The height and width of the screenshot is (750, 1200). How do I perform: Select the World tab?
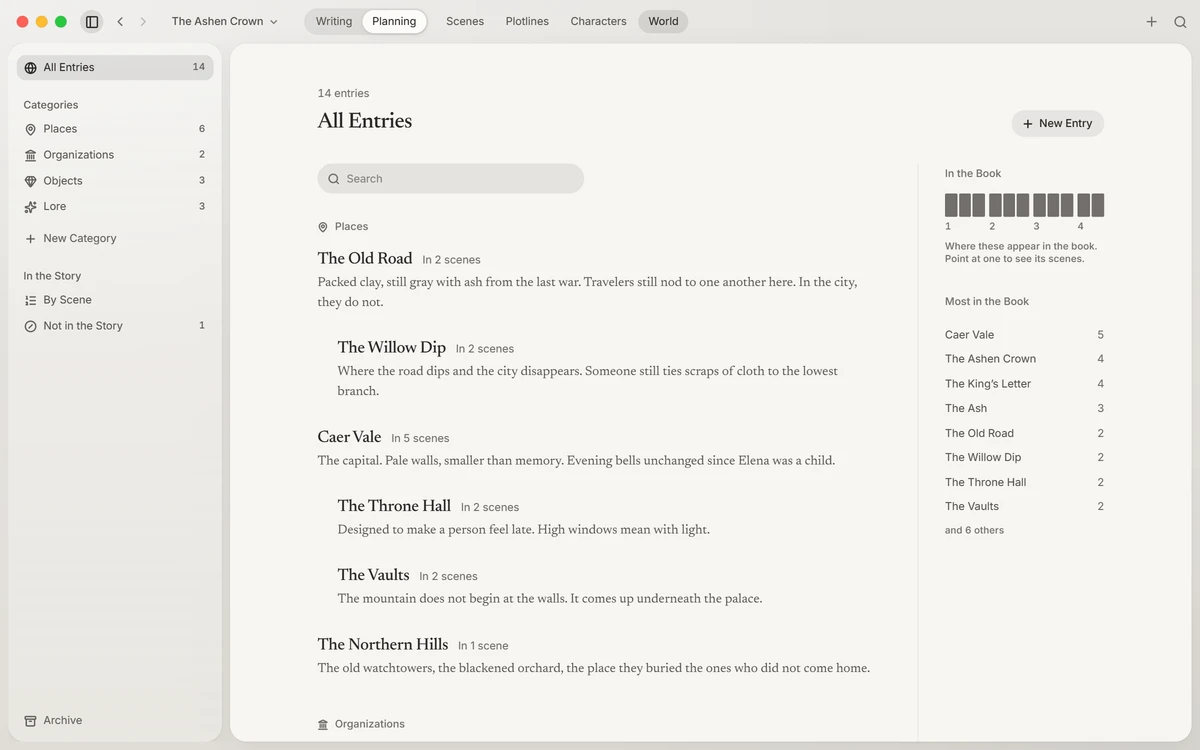(x=663, y=21)
